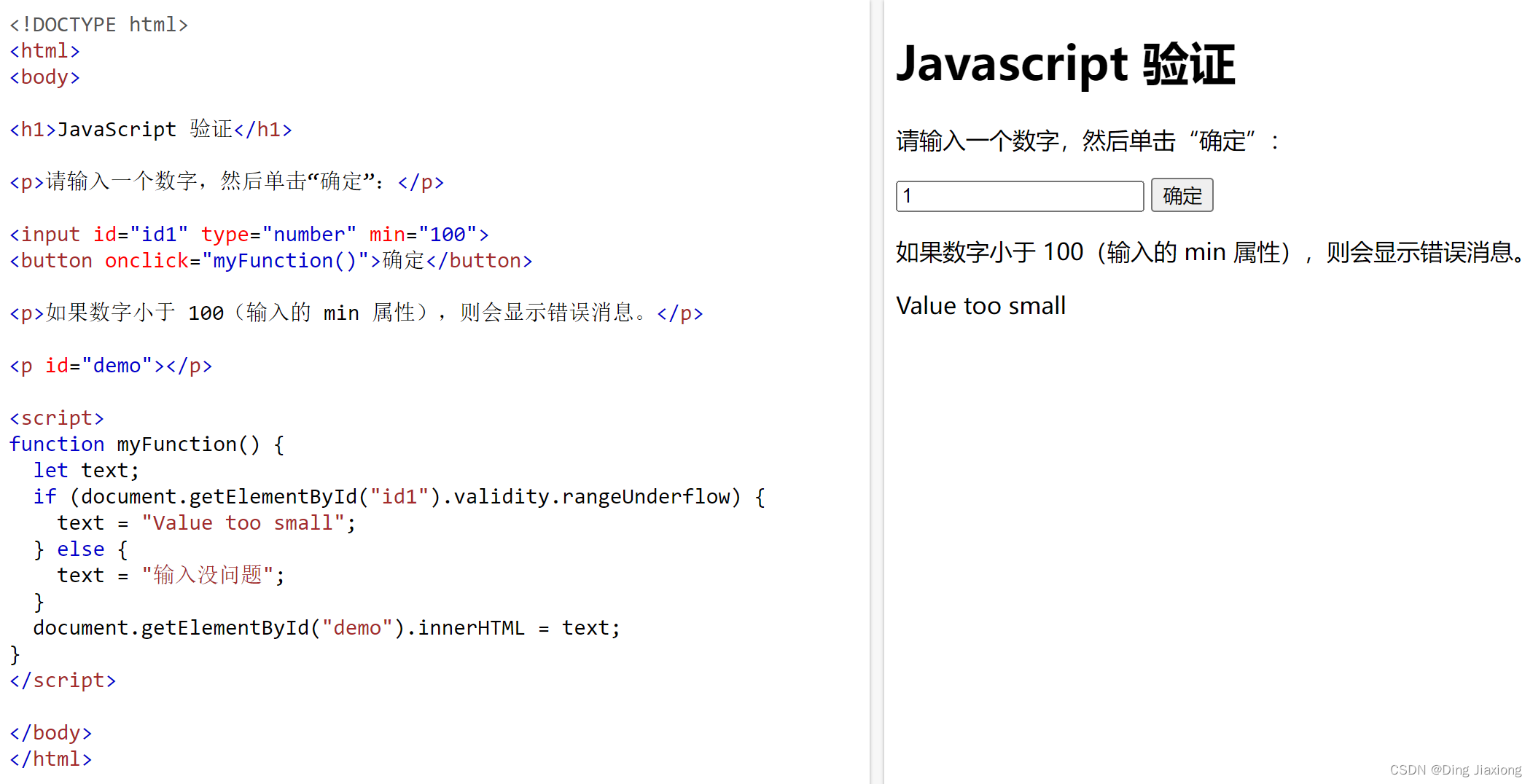This screenshot has height=784, width=1533.
Task: Click the opening <script> tag line
Action: point(56,418)
